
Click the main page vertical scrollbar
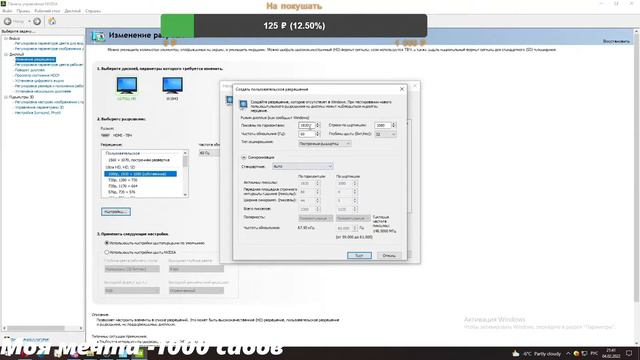pyautogui.click(x=637, y=186)
